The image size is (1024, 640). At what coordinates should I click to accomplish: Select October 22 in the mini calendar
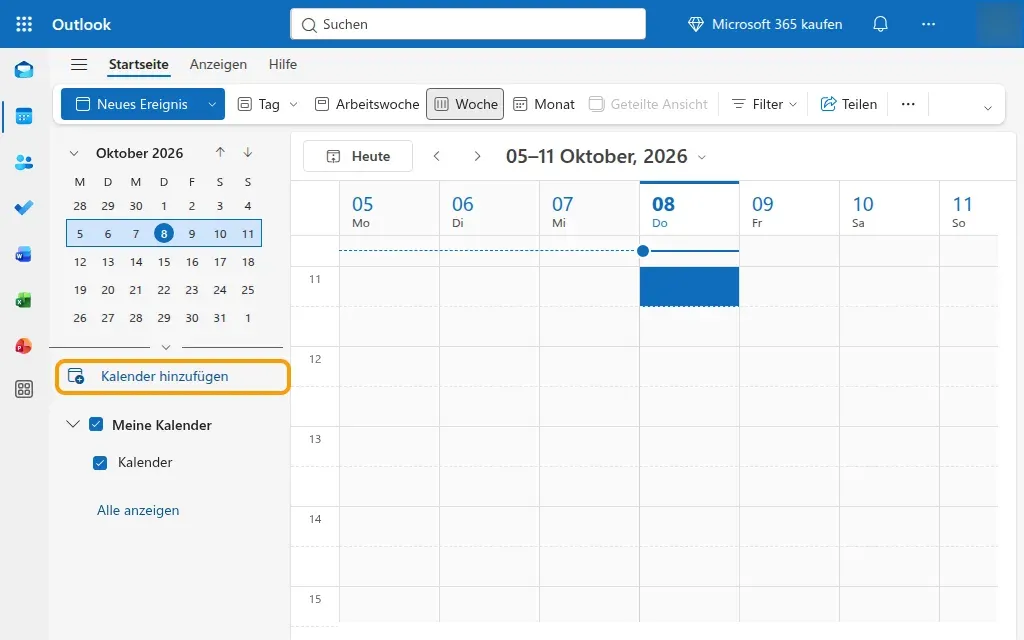tap(164, 290)
